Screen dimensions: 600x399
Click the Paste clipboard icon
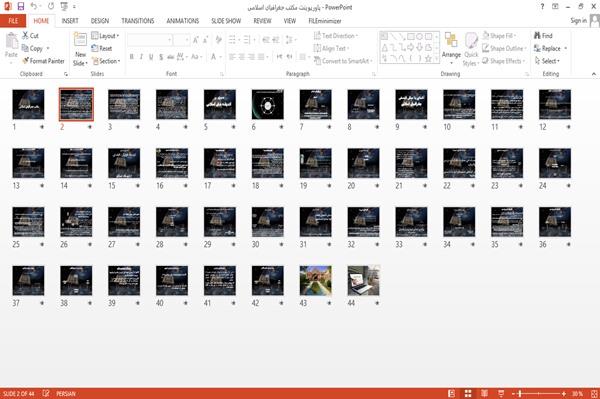pos(11,40)
